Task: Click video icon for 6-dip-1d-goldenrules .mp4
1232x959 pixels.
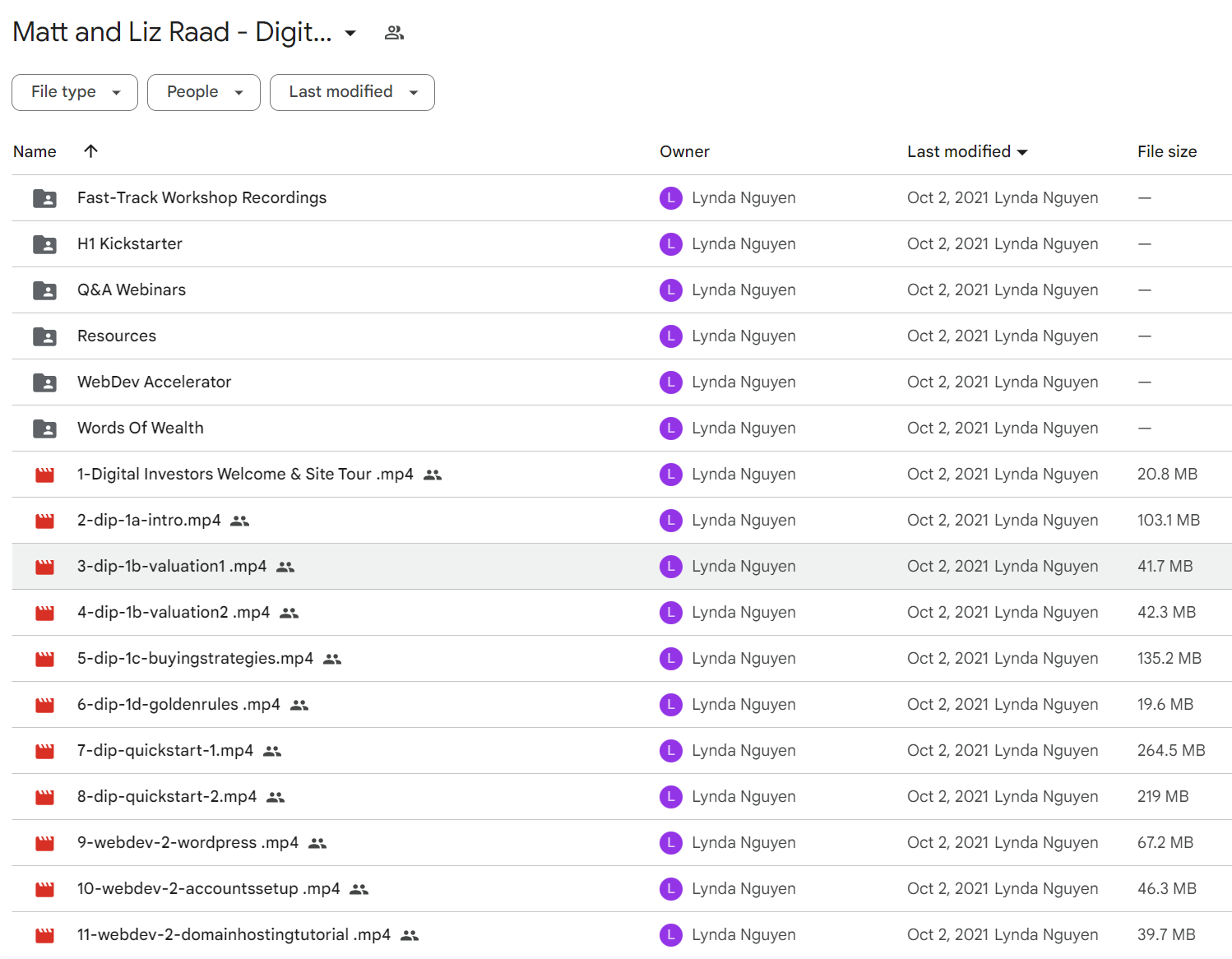Action: [44, 705]
